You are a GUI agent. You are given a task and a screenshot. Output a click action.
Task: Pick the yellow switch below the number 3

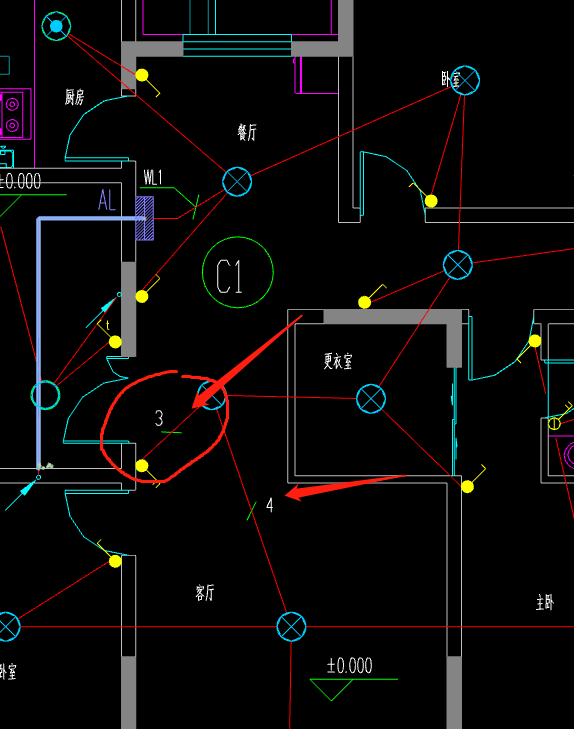click(142, 465)
